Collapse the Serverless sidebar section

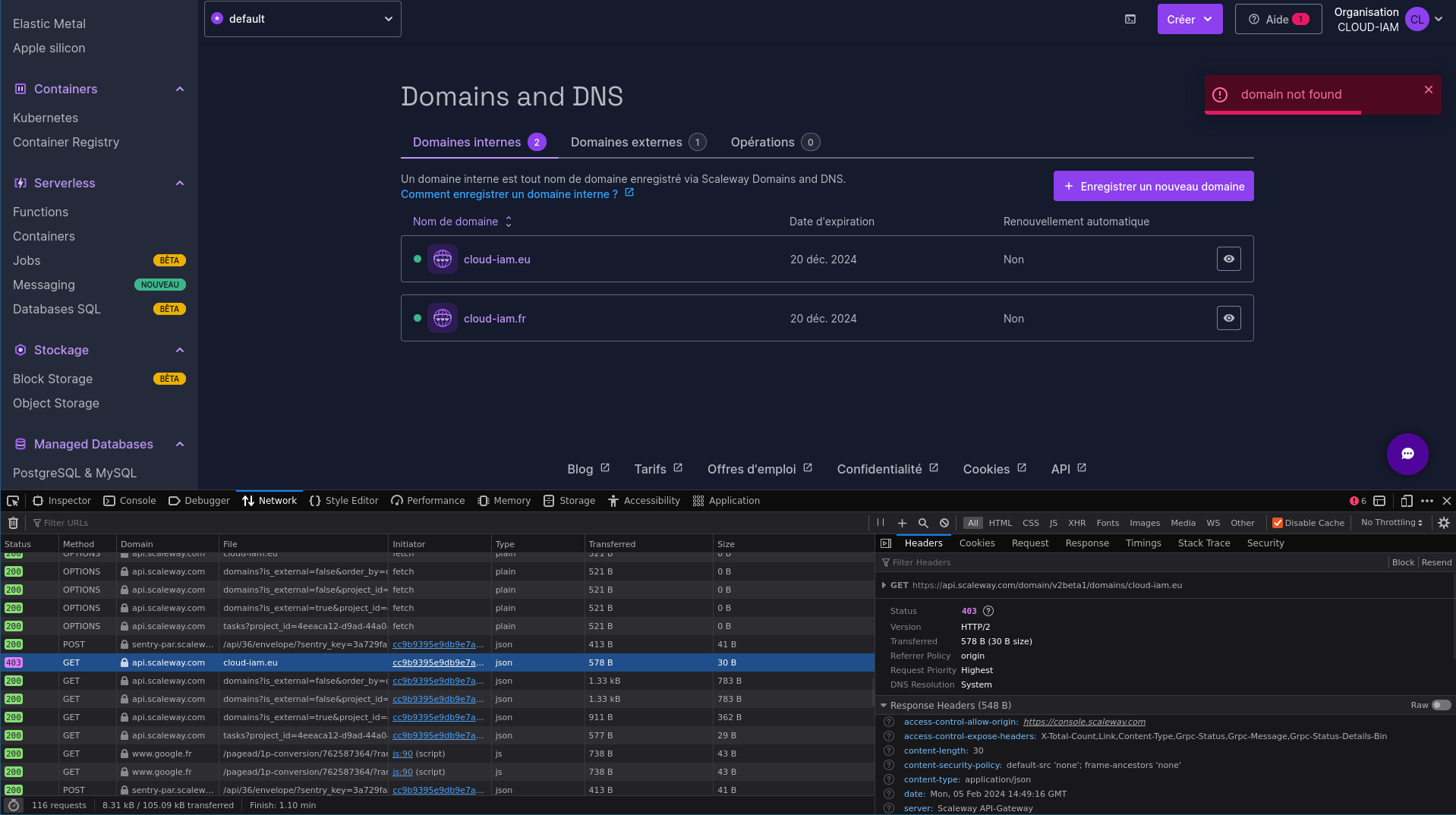pos(180,183)
